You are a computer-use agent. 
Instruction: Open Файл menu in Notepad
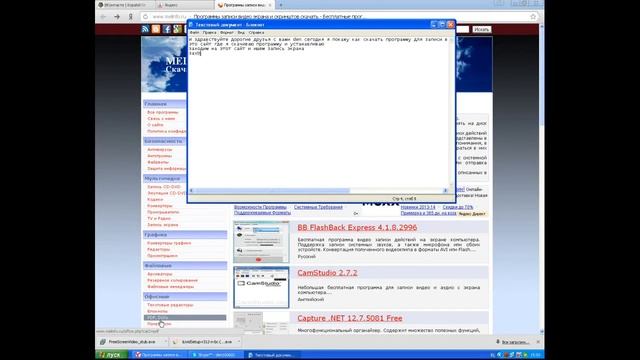195,32
